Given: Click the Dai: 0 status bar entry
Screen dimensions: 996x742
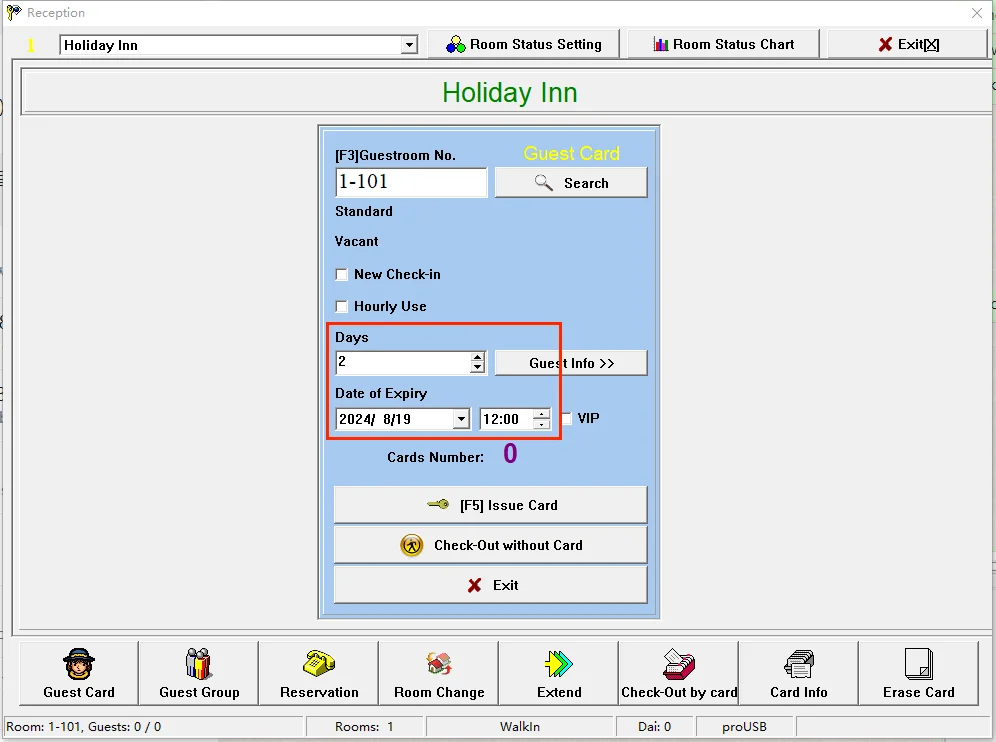Looking at the screenshot, I should pyautogui.click(x=654, y=727).
